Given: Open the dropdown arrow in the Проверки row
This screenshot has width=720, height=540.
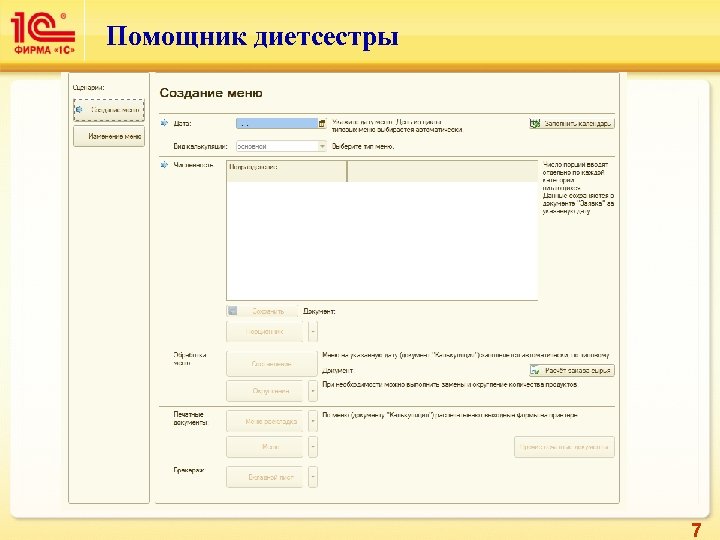Looking at the screenshot, I should tap(313, 477).
